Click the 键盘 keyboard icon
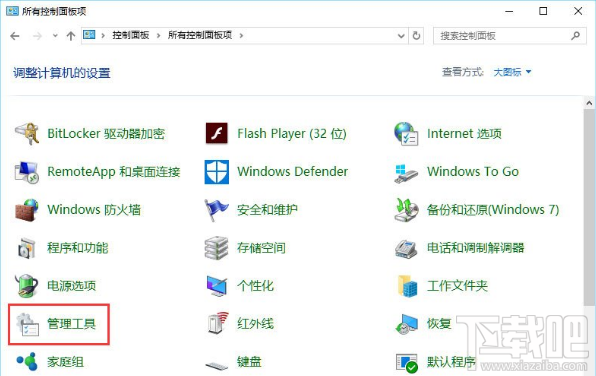The height and width of the screenshot is (376, 596). click(217, 366)
